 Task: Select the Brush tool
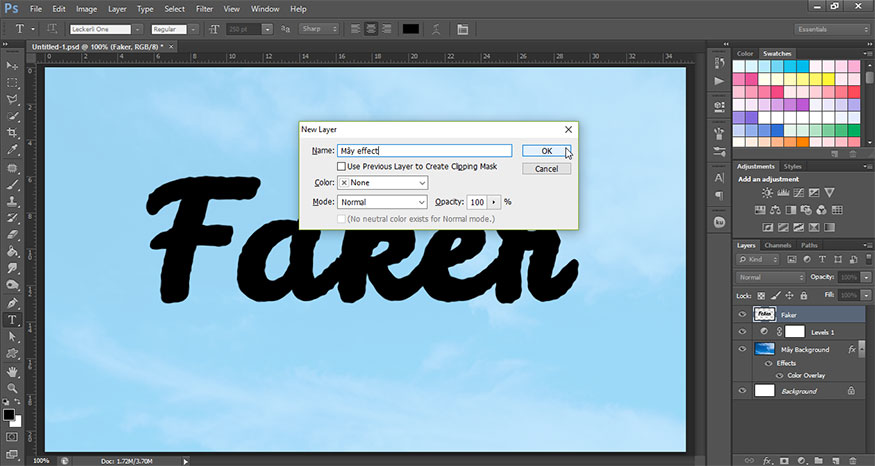[12, 184]
